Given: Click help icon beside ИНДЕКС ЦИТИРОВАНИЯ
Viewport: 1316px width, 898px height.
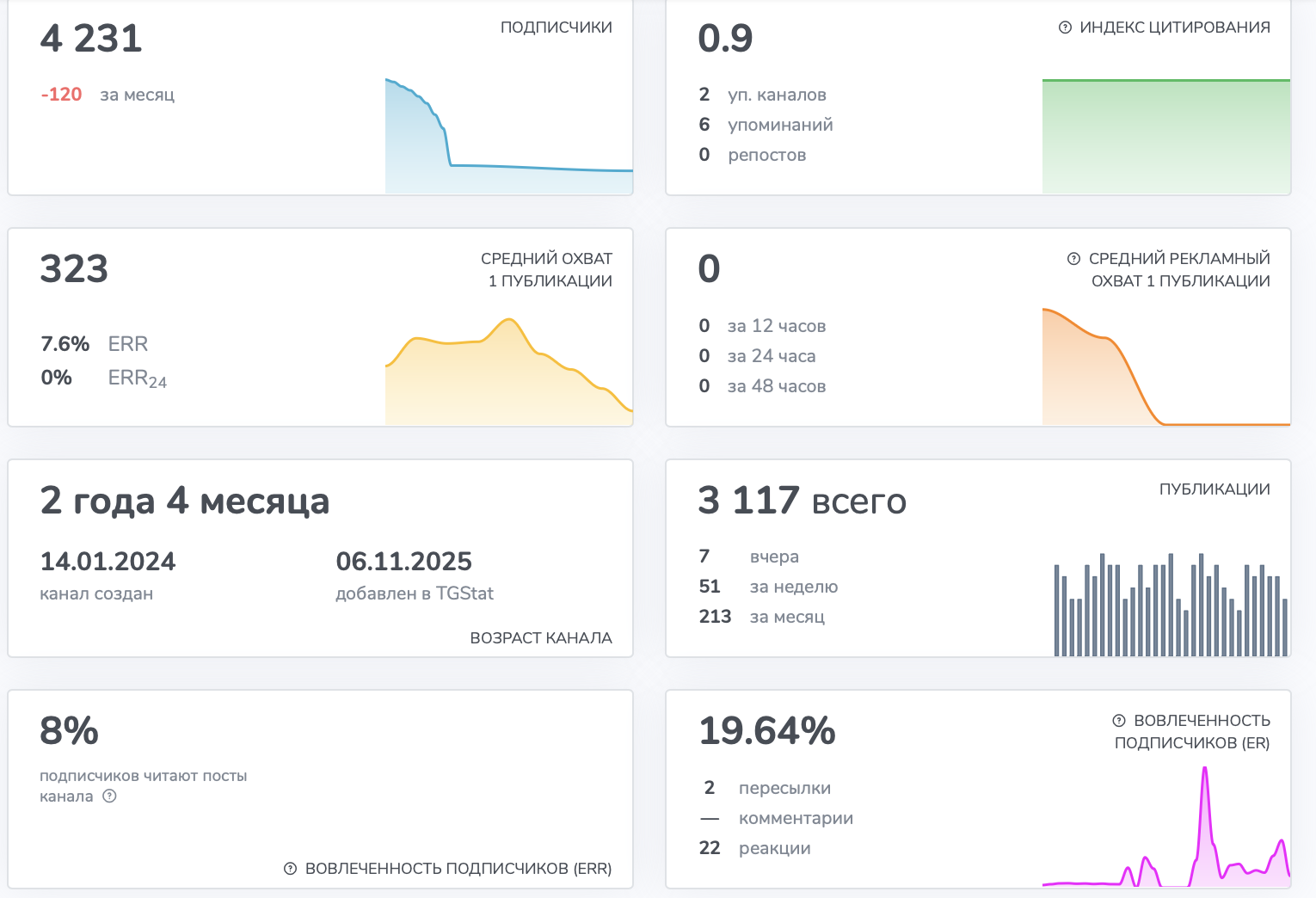Looking at the screenshot, I should click(x=1065, y=28).
